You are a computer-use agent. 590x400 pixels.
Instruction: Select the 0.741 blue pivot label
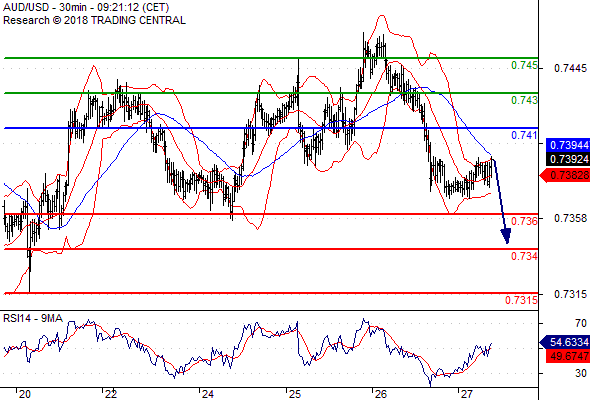click(525, 135)
